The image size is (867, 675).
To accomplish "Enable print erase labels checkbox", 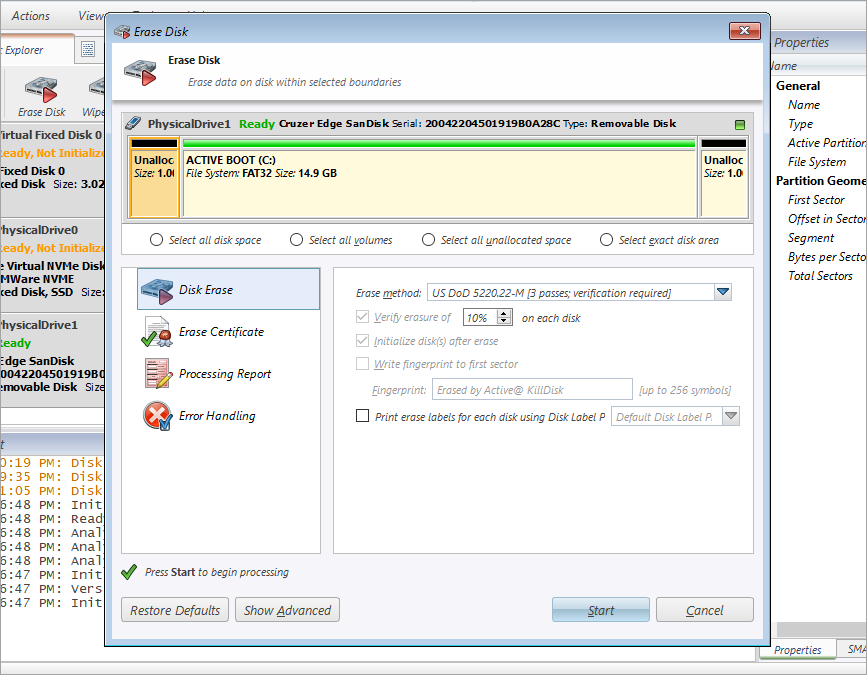I will (x=363, y=417).
